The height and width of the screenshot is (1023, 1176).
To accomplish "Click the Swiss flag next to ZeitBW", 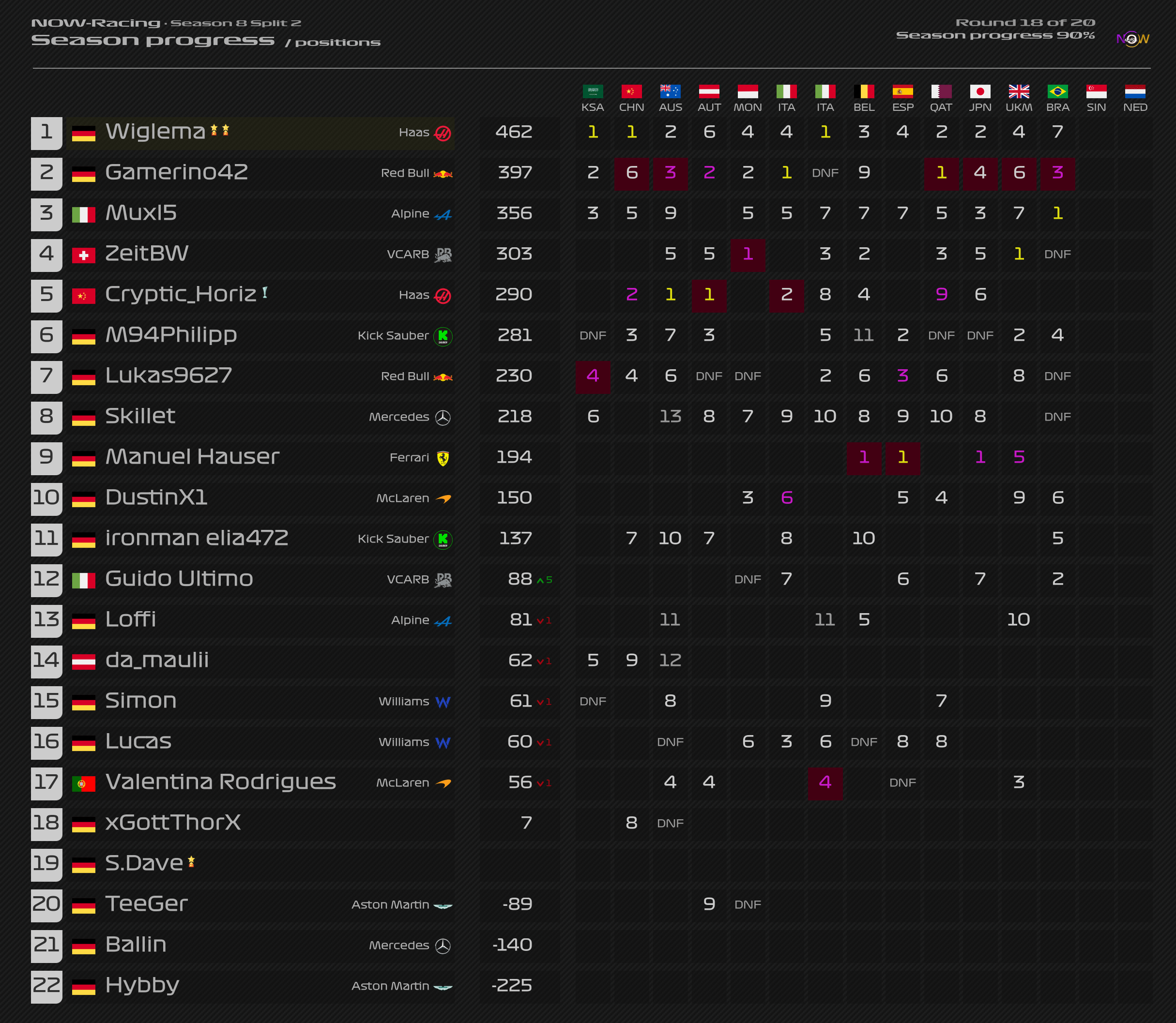I will [83, 255].
